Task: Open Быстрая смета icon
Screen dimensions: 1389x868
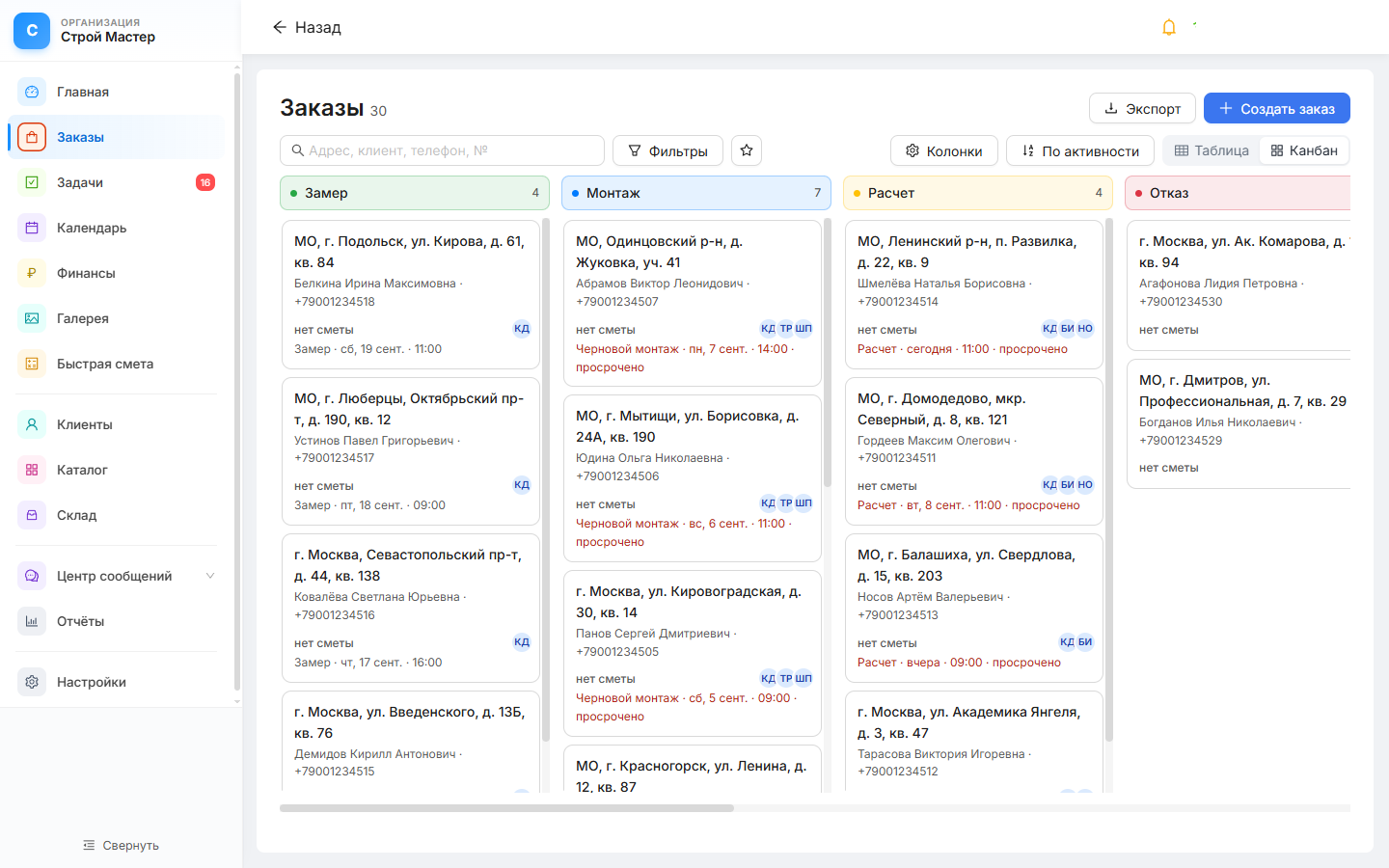Action: pos(32,364)
